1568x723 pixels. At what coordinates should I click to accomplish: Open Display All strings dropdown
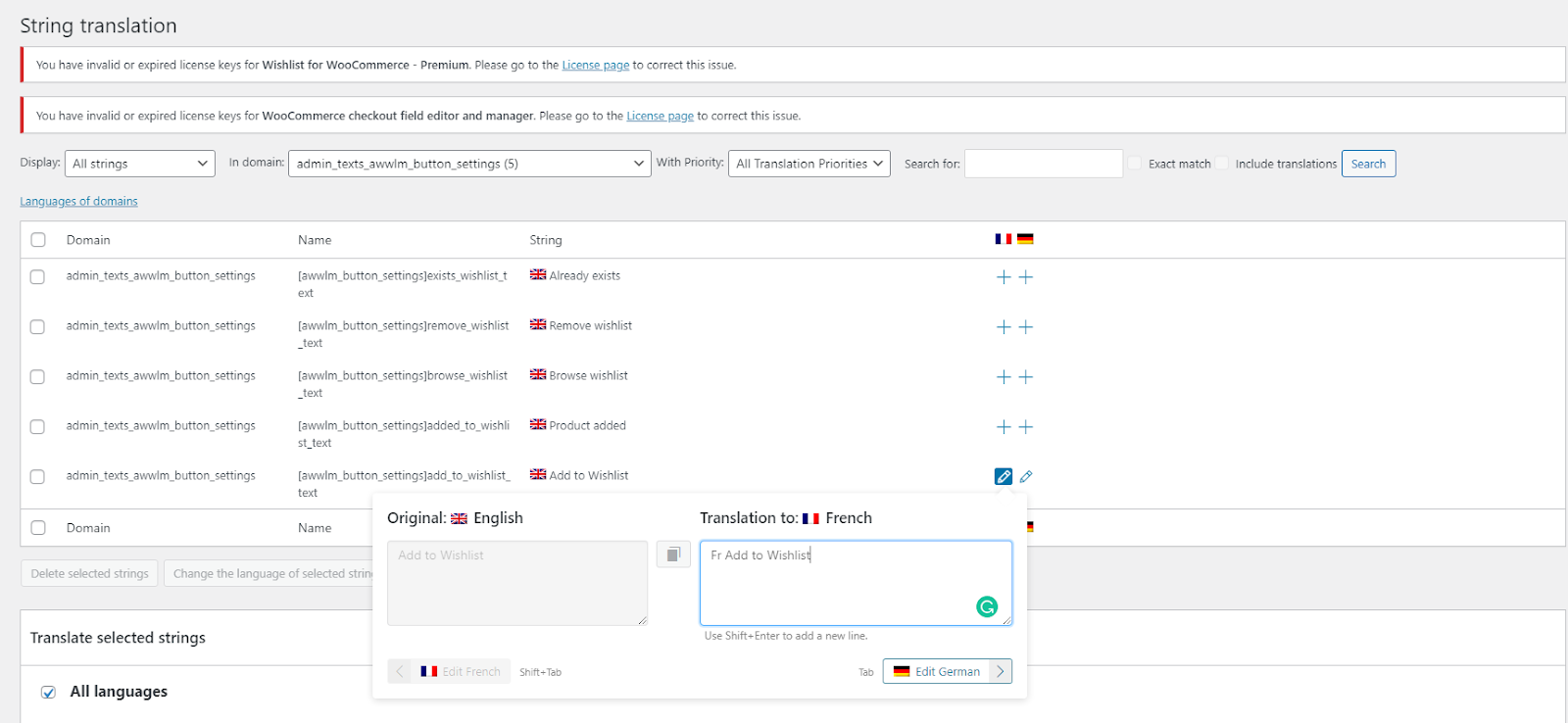click(140, 164)
